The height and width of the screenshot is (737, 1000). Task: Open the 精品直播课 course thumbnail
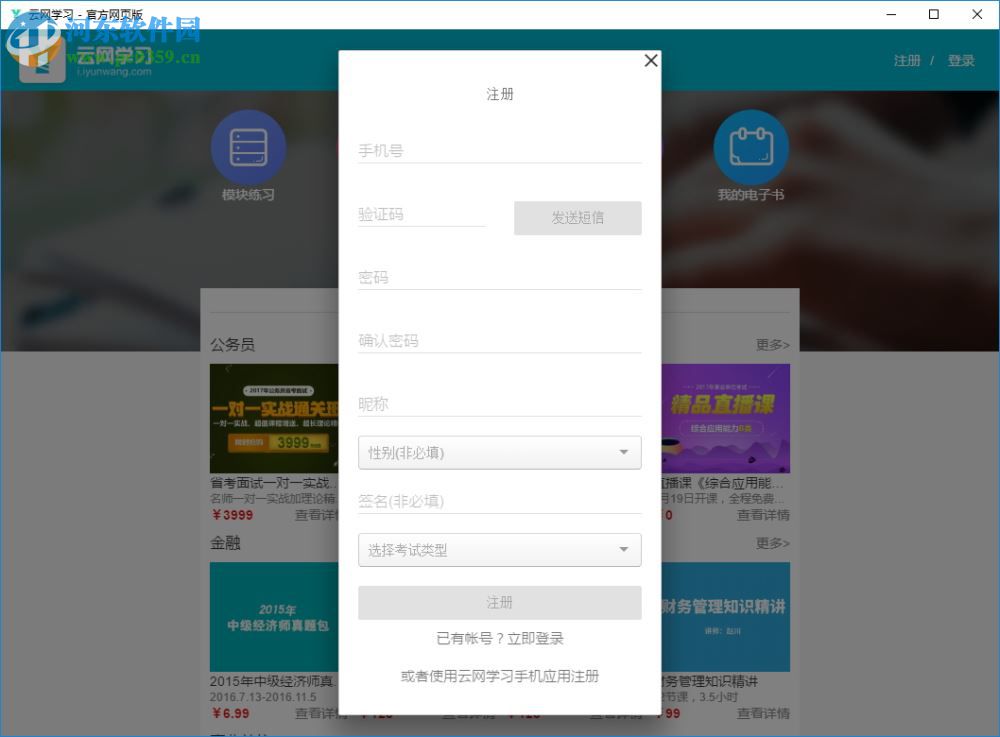tap(725, 418)
